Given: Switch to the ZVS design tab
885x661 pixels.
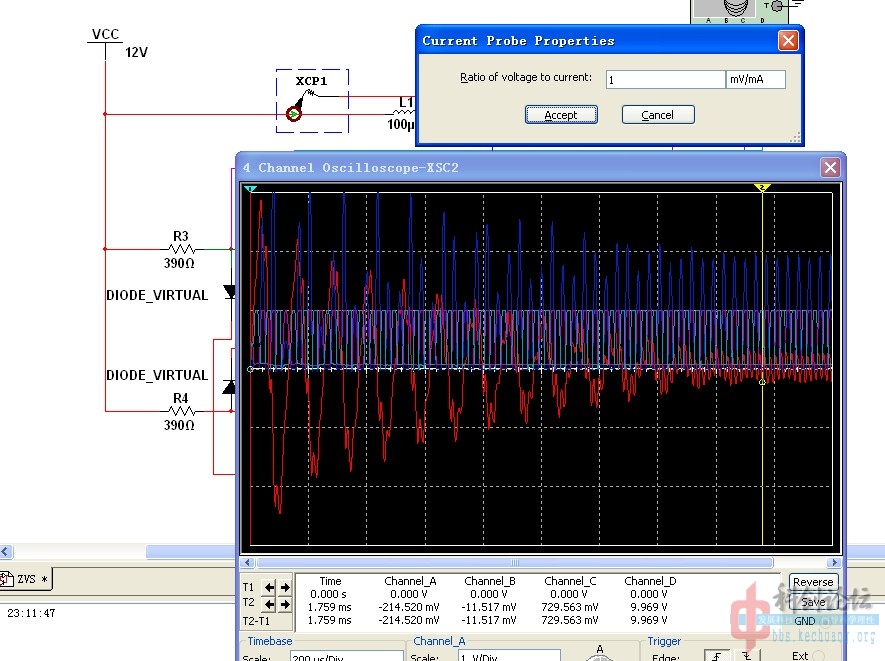Looking at the screenshot, I should [x=26, y=579].
